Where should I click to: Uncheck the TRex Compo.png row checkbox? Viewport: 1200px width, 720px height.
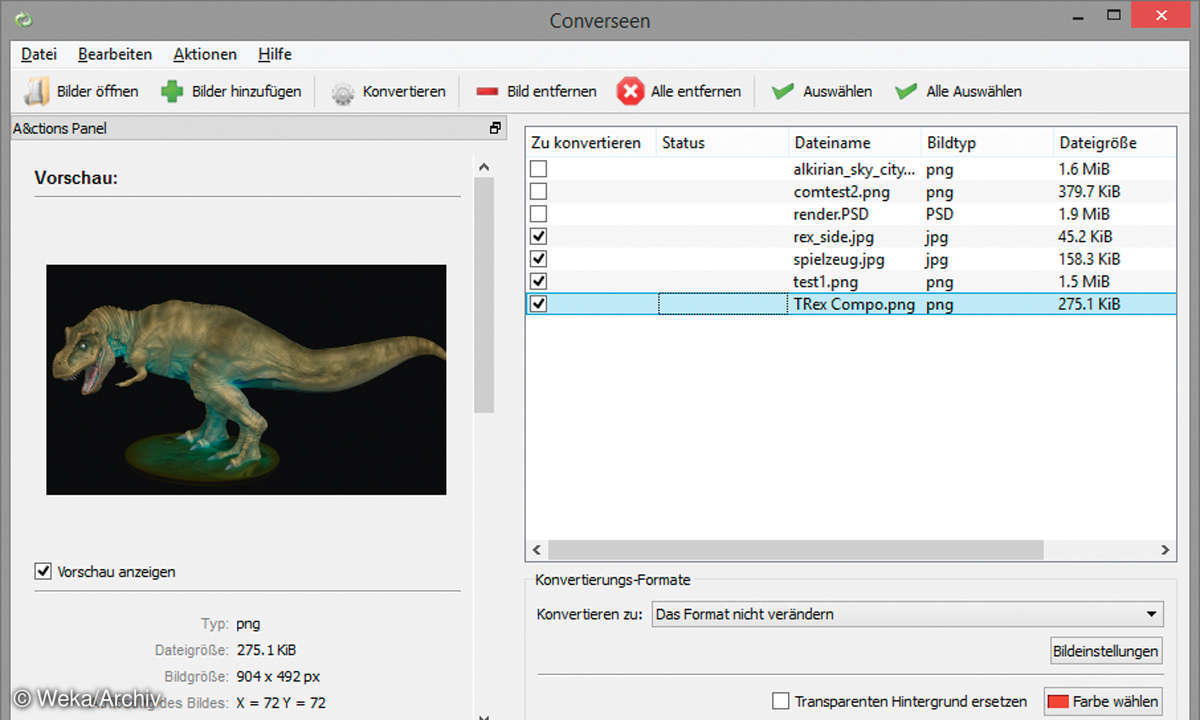click(539, 304)
